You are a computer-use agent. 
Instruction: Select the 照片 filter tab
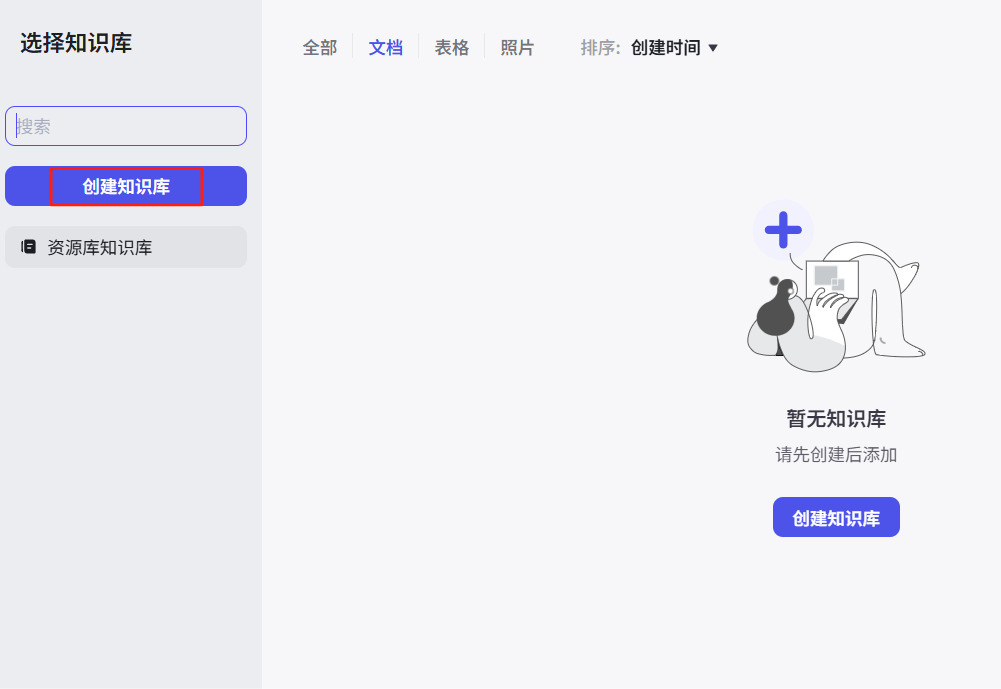[517, 47]
